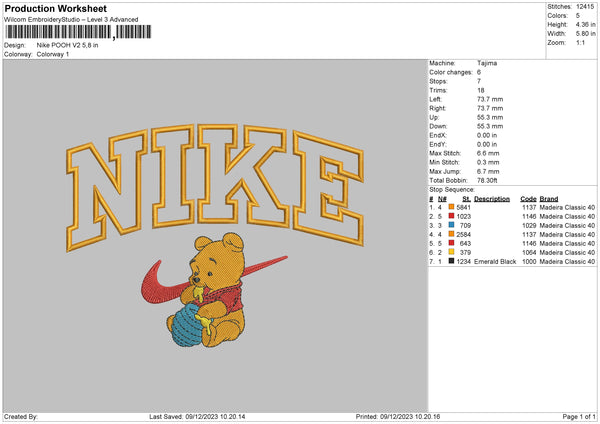Click the Trims value 18
Image resolution: width=600 pixels, height=424 pixels.
(481, 90)
